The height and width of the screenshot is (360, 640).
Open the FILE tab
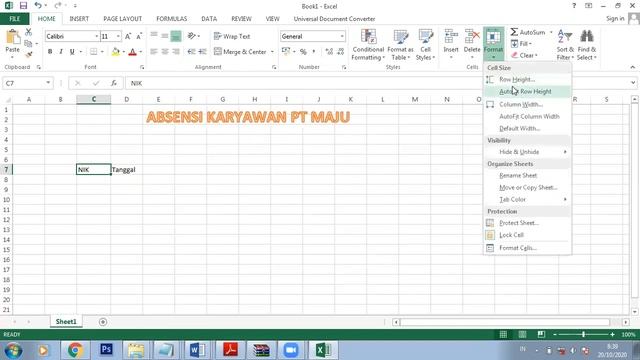[15, 19]
